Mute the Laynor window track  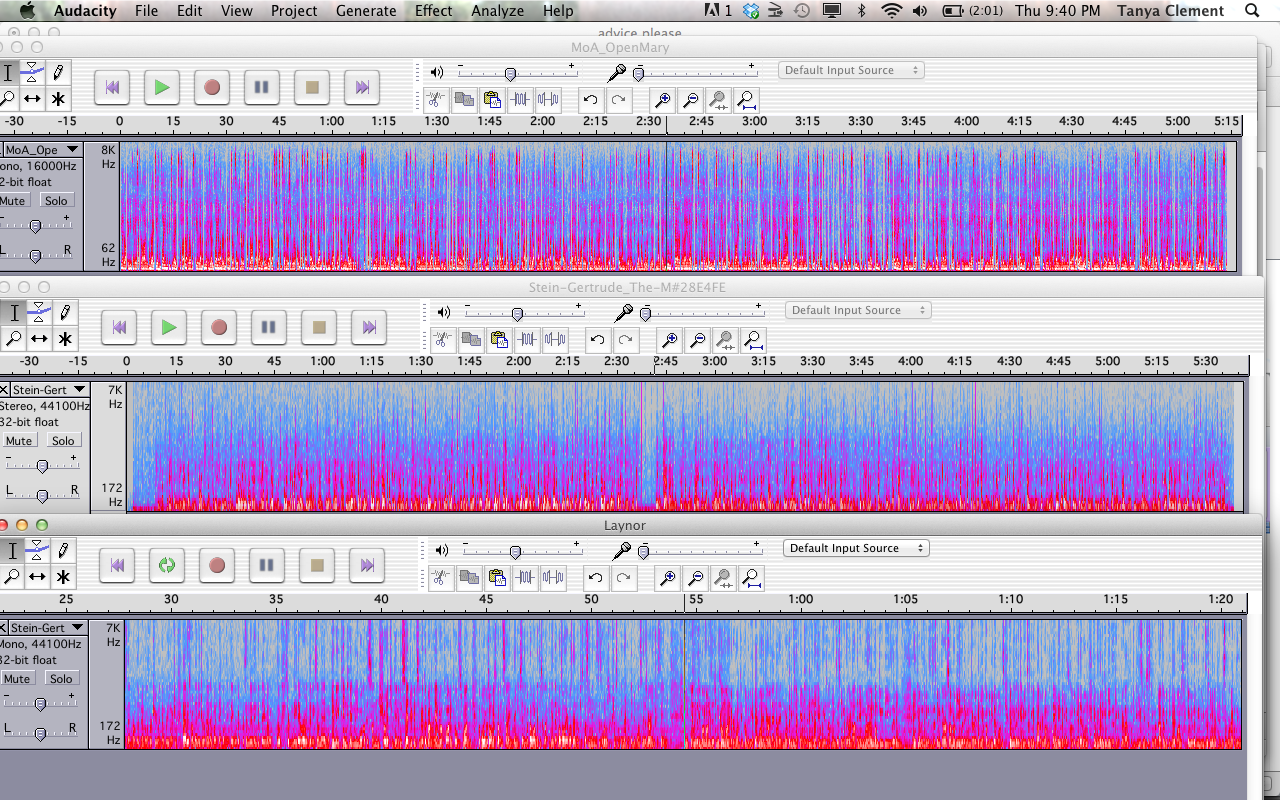coord(17,678)
